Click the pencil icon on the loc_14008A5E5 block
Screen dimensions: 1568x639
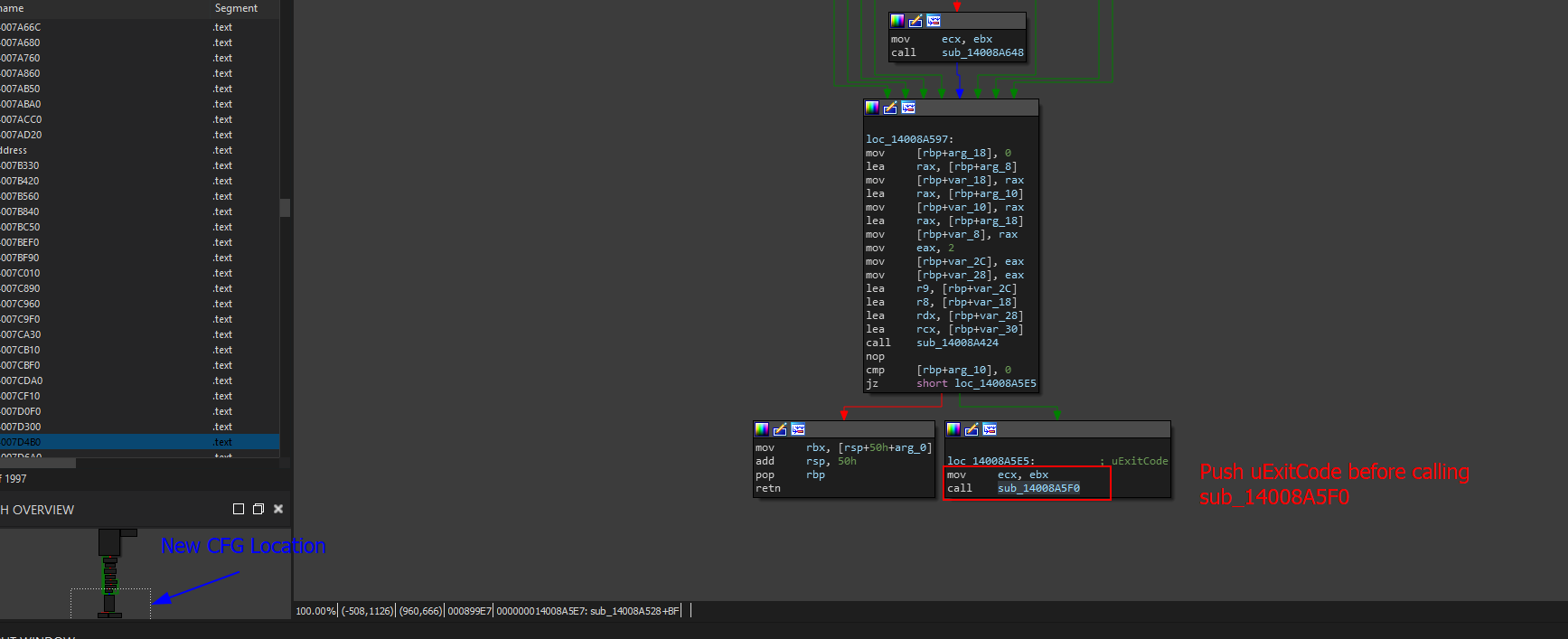pyautogui.click(x=972, y=429)
